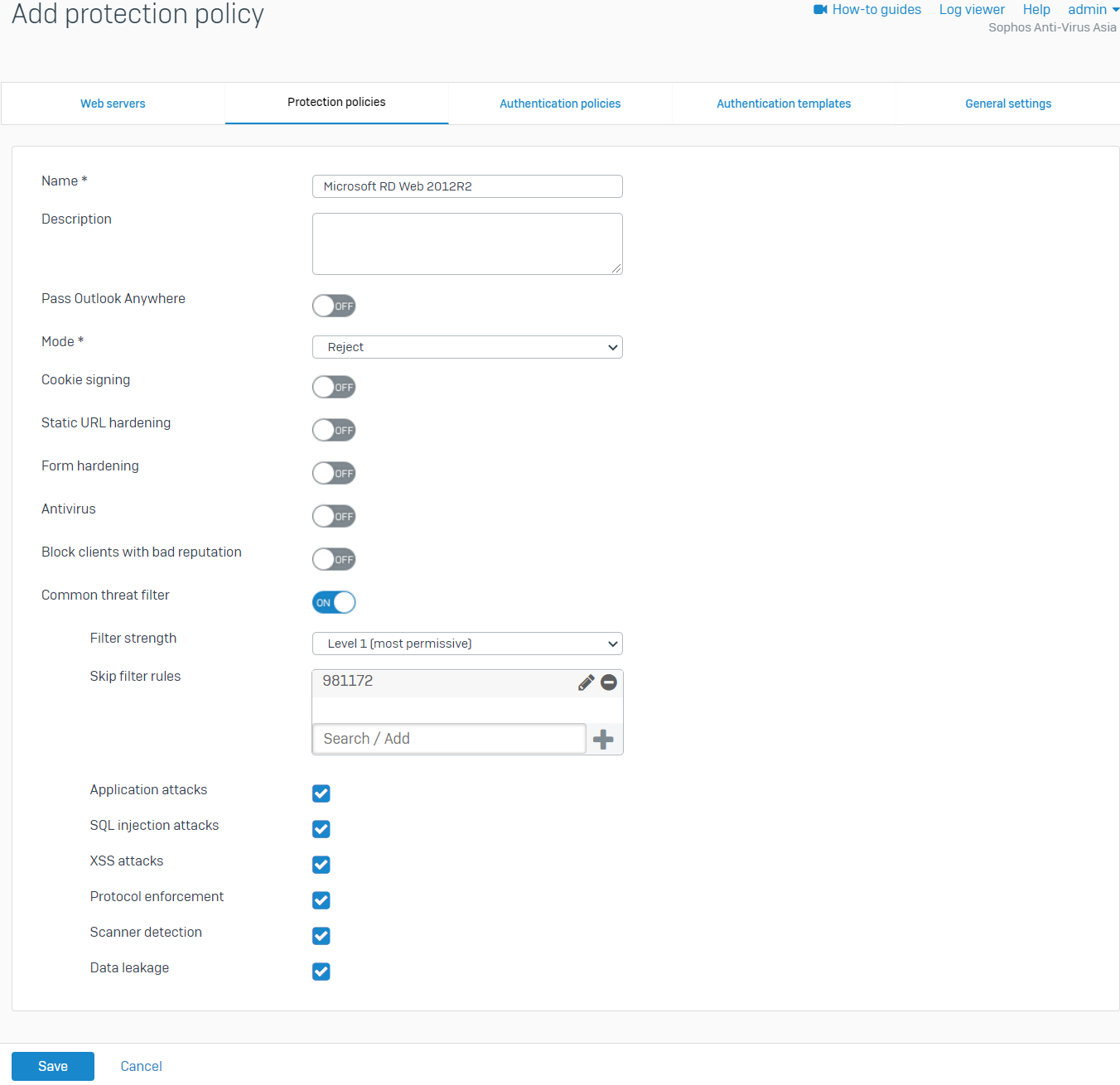
Task: Open the Authentication templates tab
Action: (783, 103)
